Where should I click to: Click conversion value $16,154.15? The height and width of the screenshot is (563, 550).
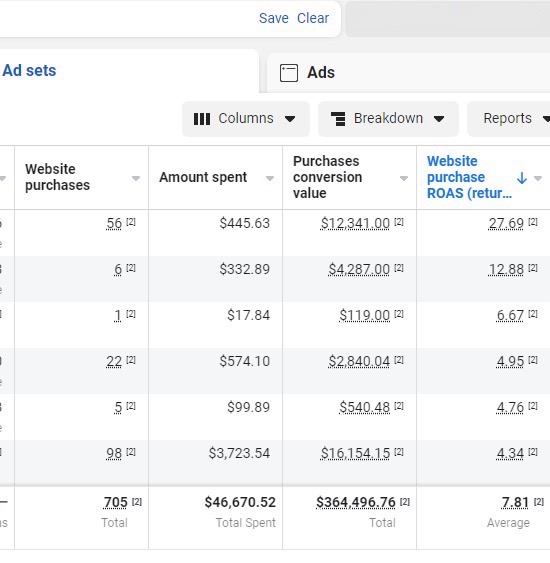(355, 453)
